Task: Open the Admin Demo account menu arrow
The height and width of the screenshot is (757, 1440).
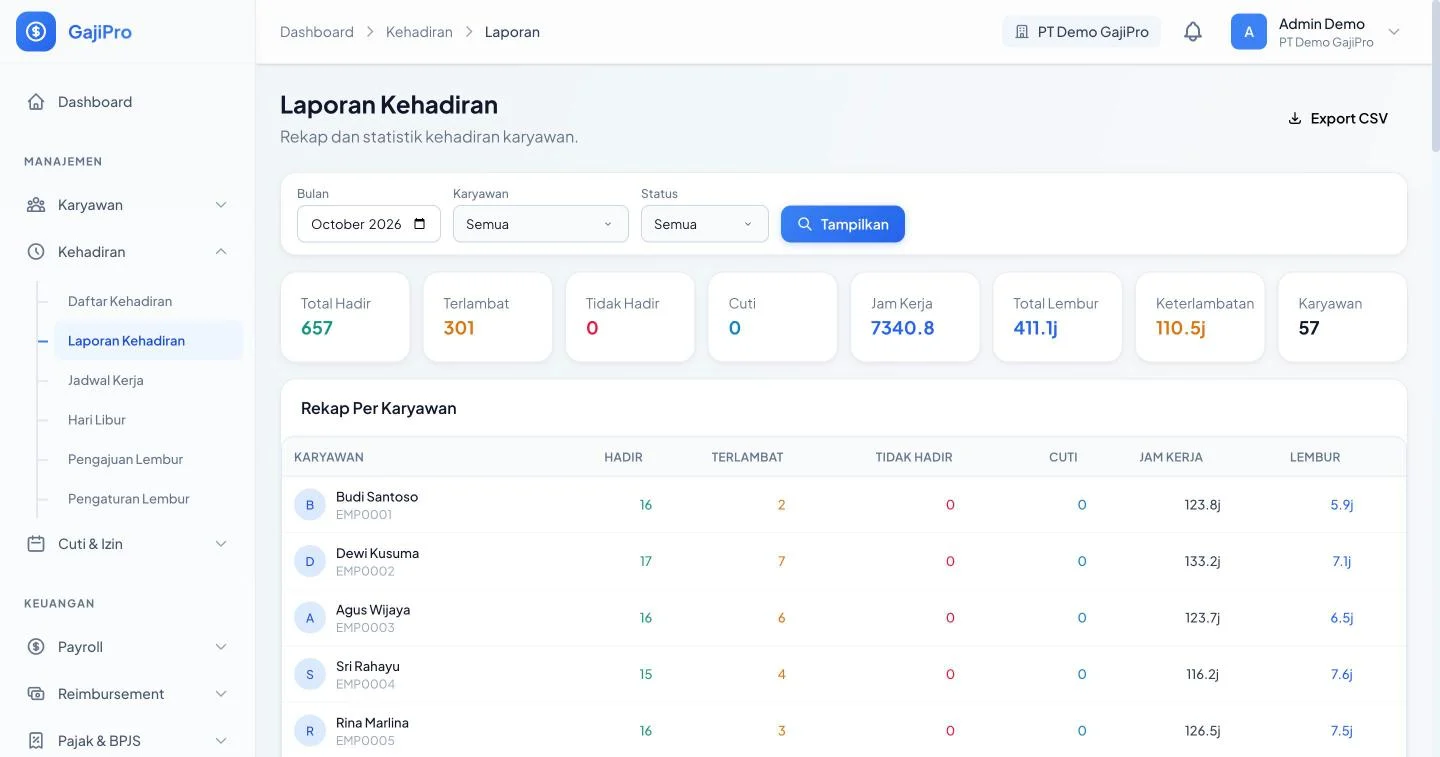Action: (1394, 32)
